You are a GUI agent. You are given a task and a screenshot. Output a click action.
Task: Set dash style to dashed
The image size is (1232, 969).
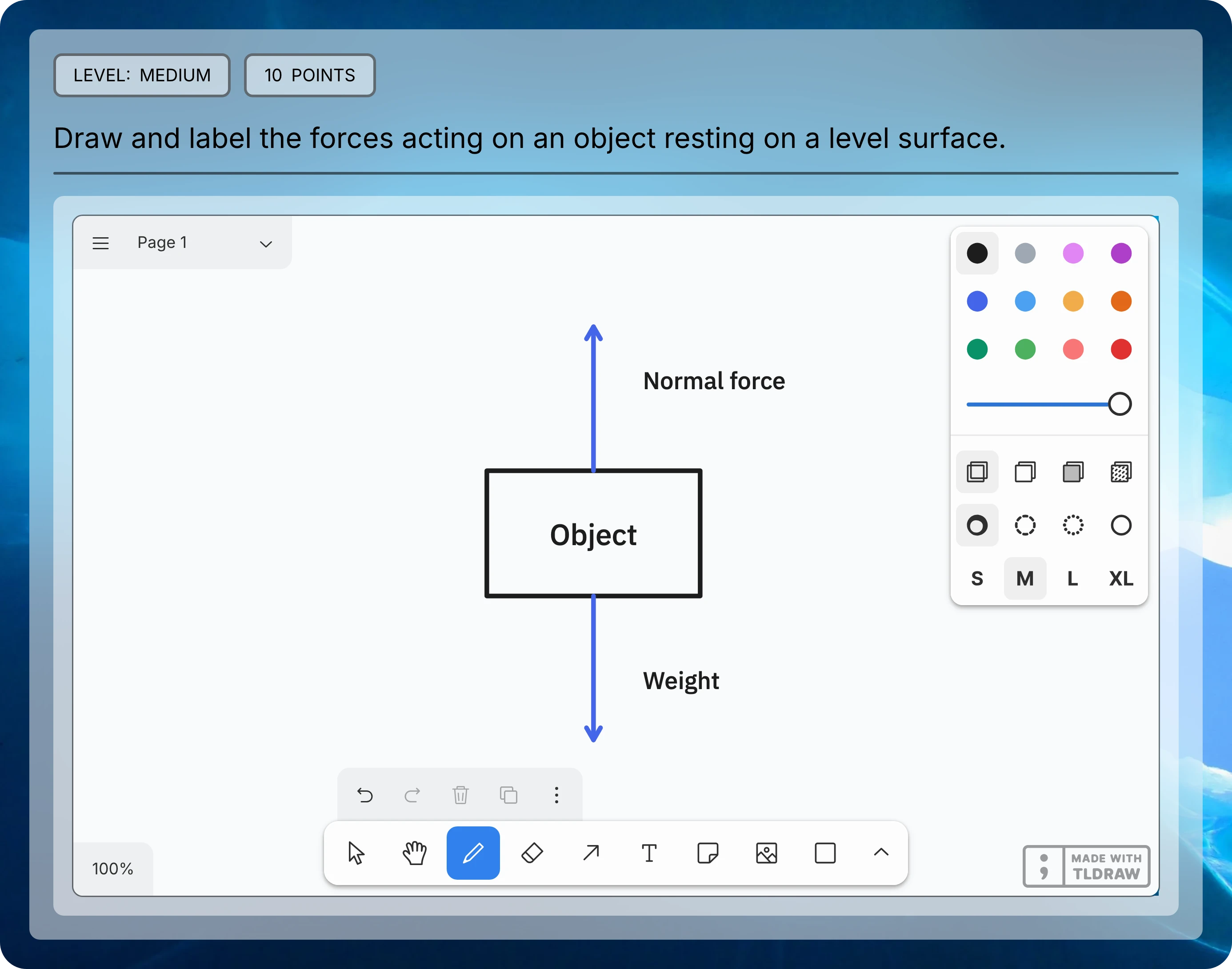click(x=1025, y=525)
